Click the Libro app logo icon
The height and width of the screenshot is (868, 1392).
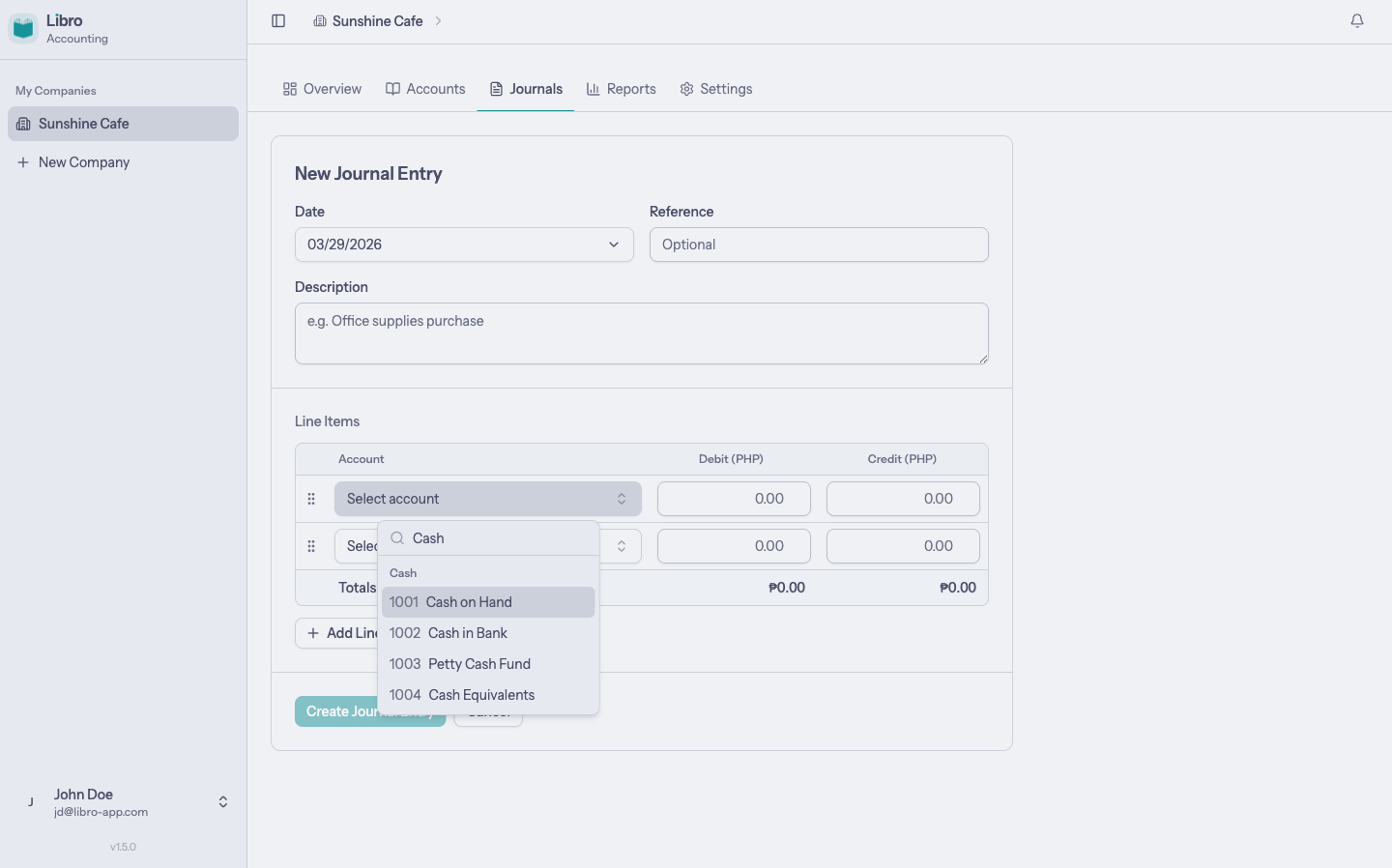pos(22,28)
